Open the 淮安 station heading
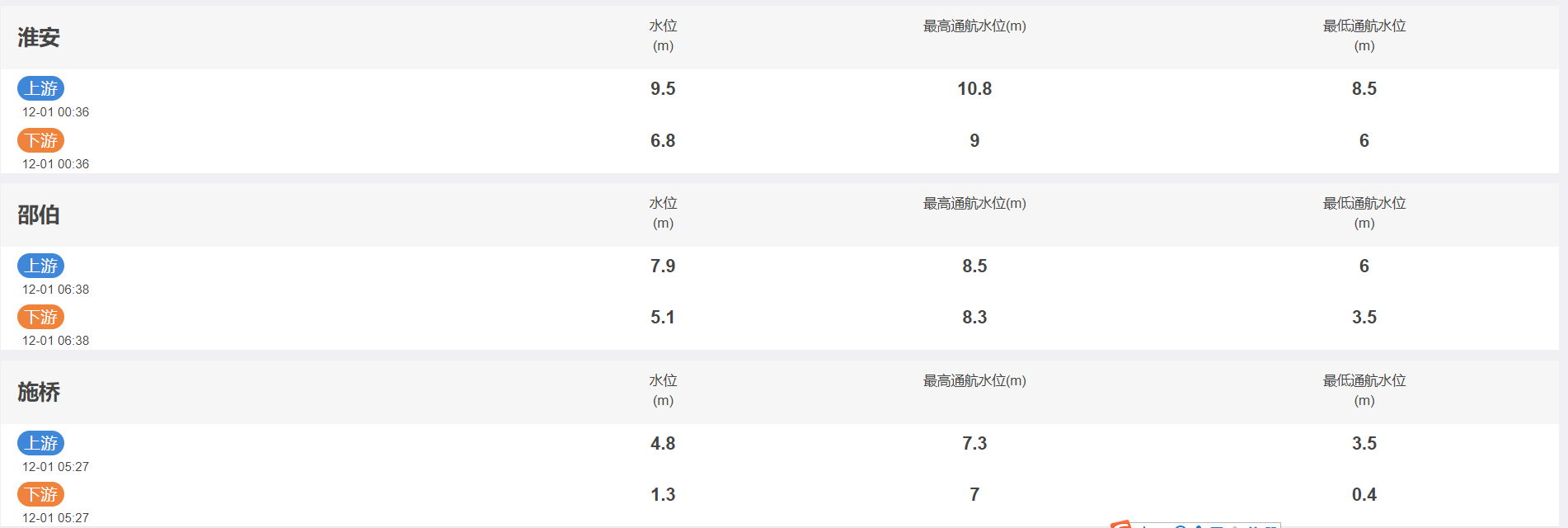 coord(39,37)
